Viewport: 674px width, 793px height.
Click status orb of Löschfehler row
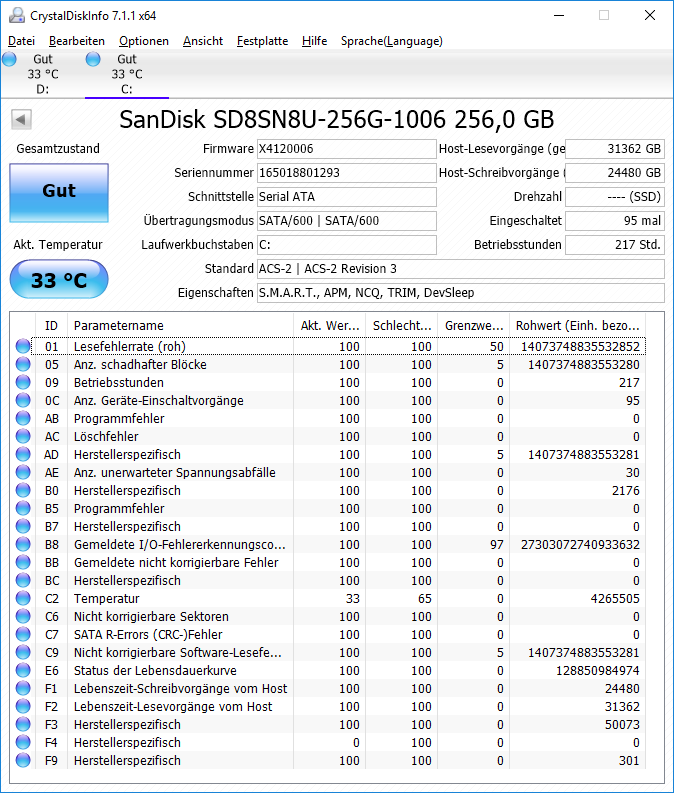point(23,436)
